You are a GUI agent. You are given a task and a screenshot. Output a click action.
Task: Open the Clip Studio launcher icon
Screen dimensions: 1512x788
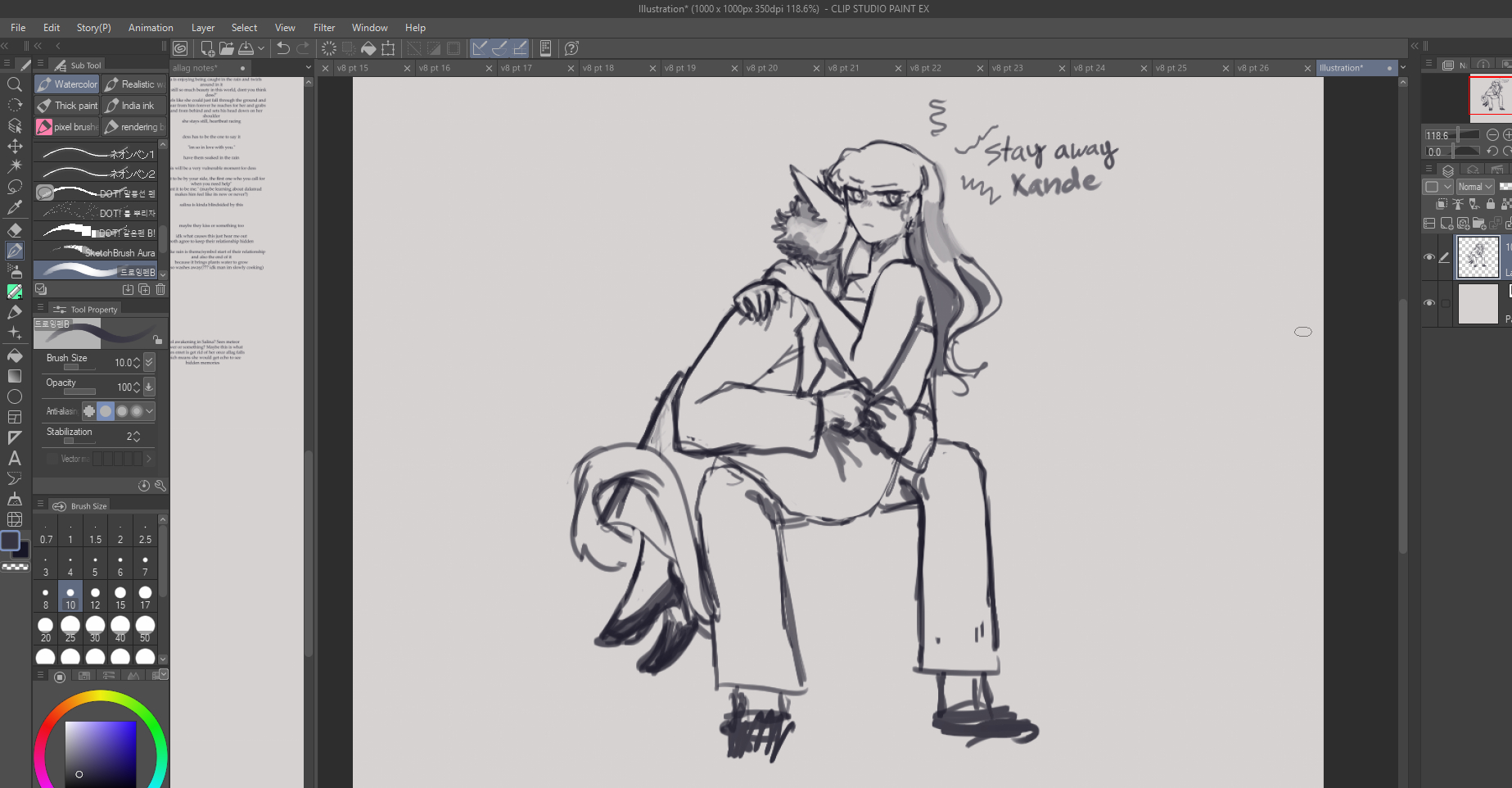(180, 48)
